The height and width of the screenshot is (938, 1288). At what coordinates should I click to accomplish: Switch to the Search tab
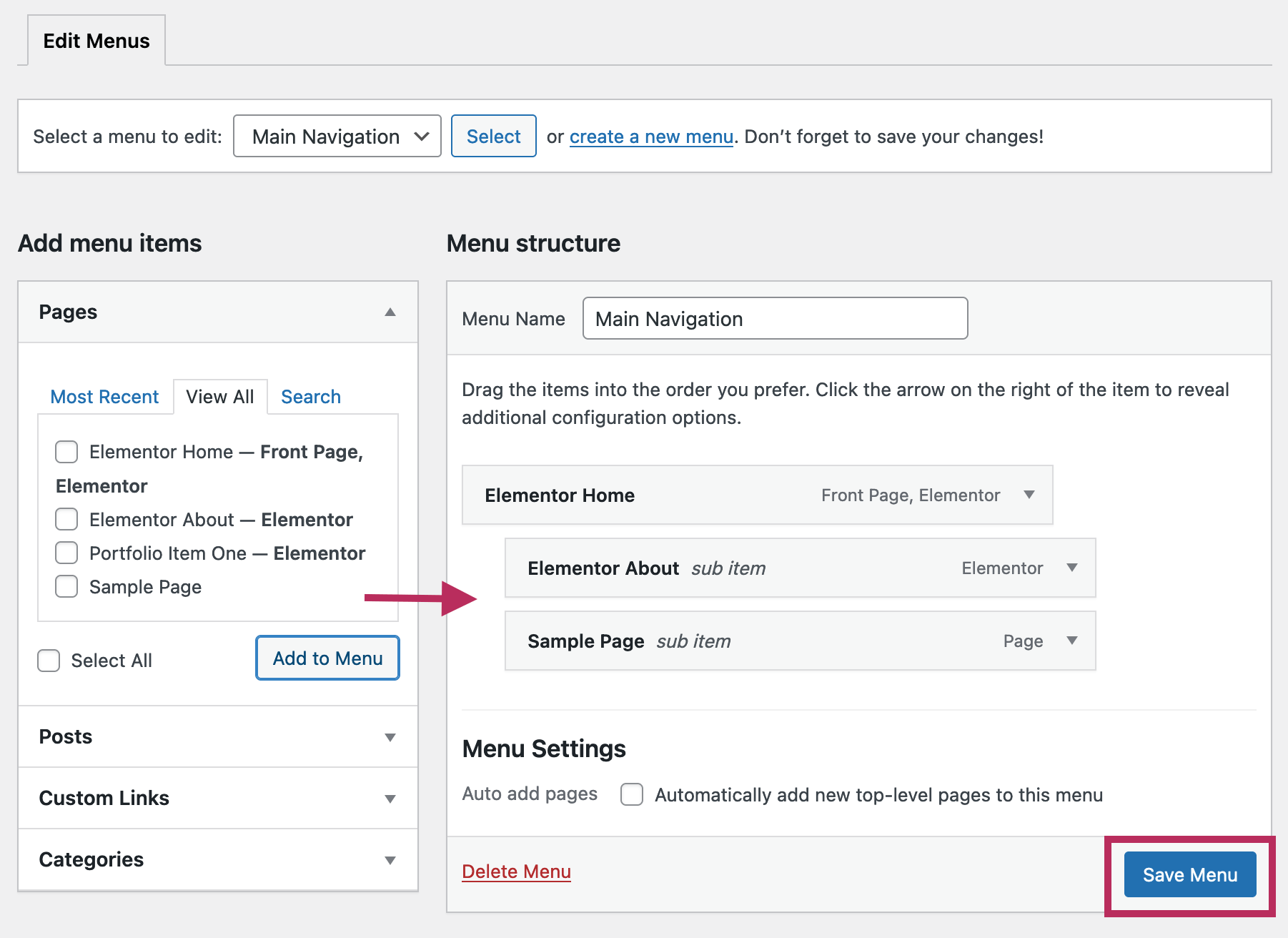310,397
